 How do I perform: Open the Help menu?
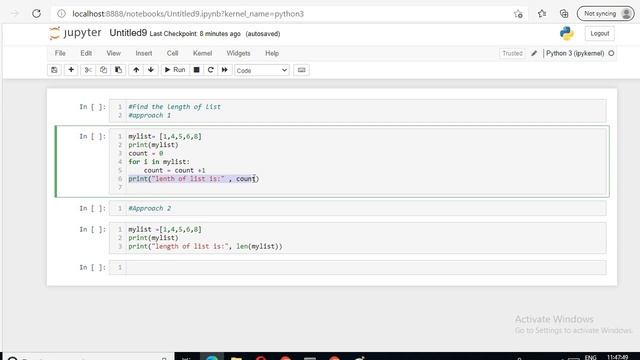(272, 53)
